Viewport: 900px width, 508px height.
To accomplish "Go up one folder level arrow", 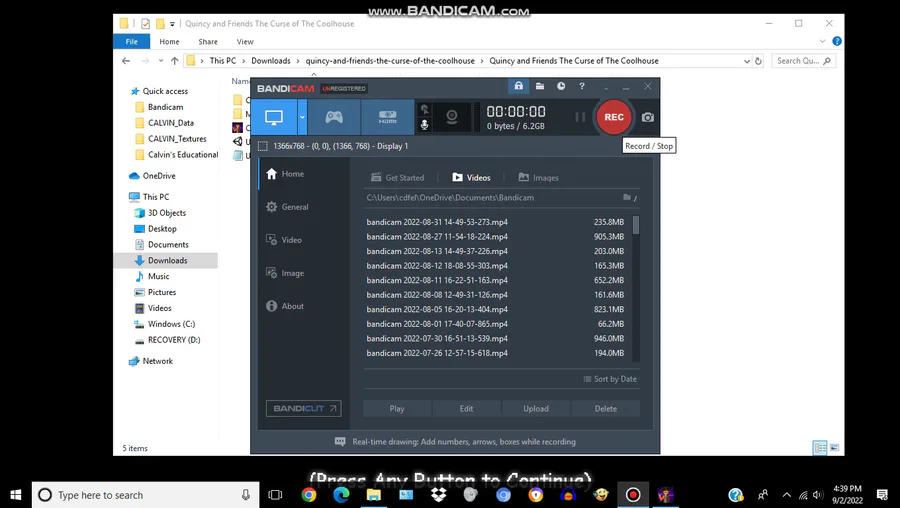I will pos(174,61).
